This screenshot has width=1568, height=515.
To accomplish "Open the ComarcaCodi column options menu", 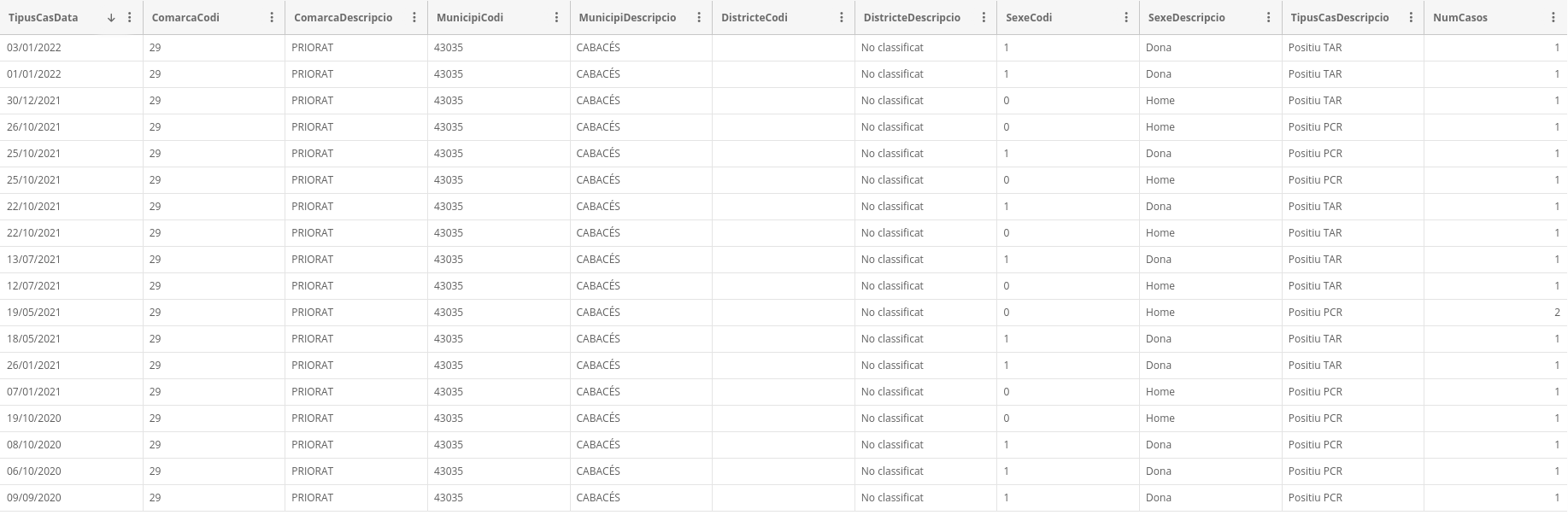I will point(272,17).
